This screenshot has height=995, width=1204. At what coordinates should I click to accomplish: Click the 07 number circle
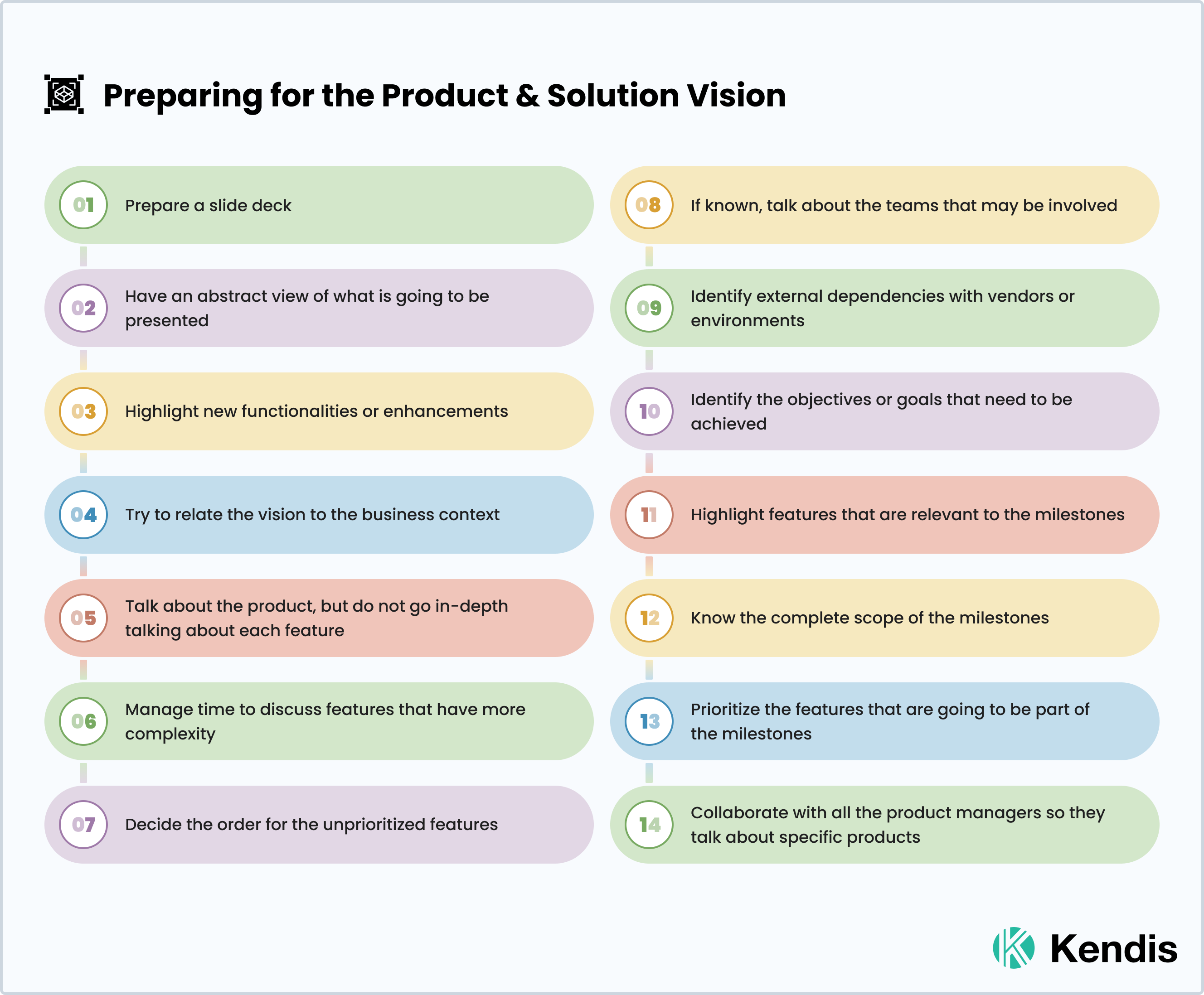click(84, 824)
